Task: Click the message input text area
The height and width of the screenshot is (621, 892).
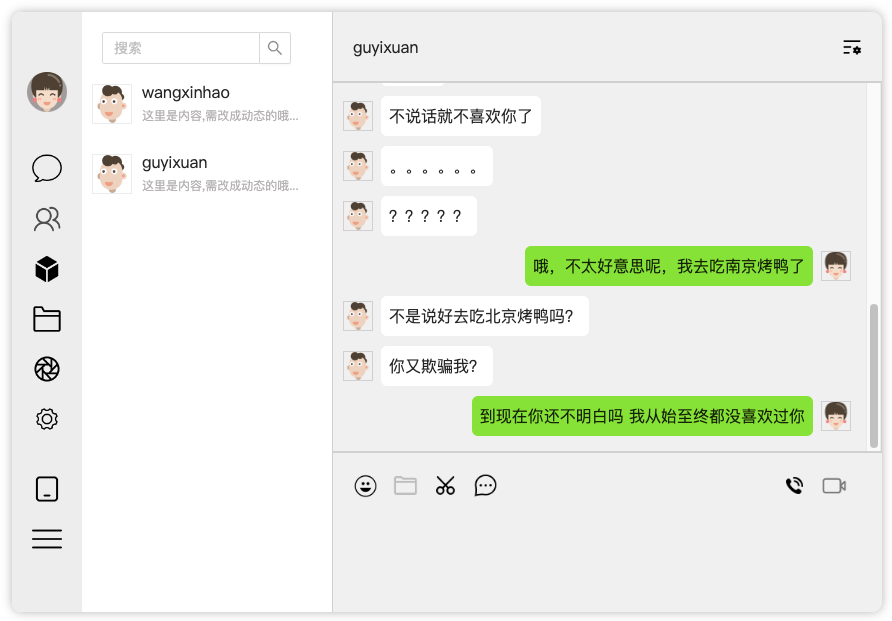Action: pos(607,560)
